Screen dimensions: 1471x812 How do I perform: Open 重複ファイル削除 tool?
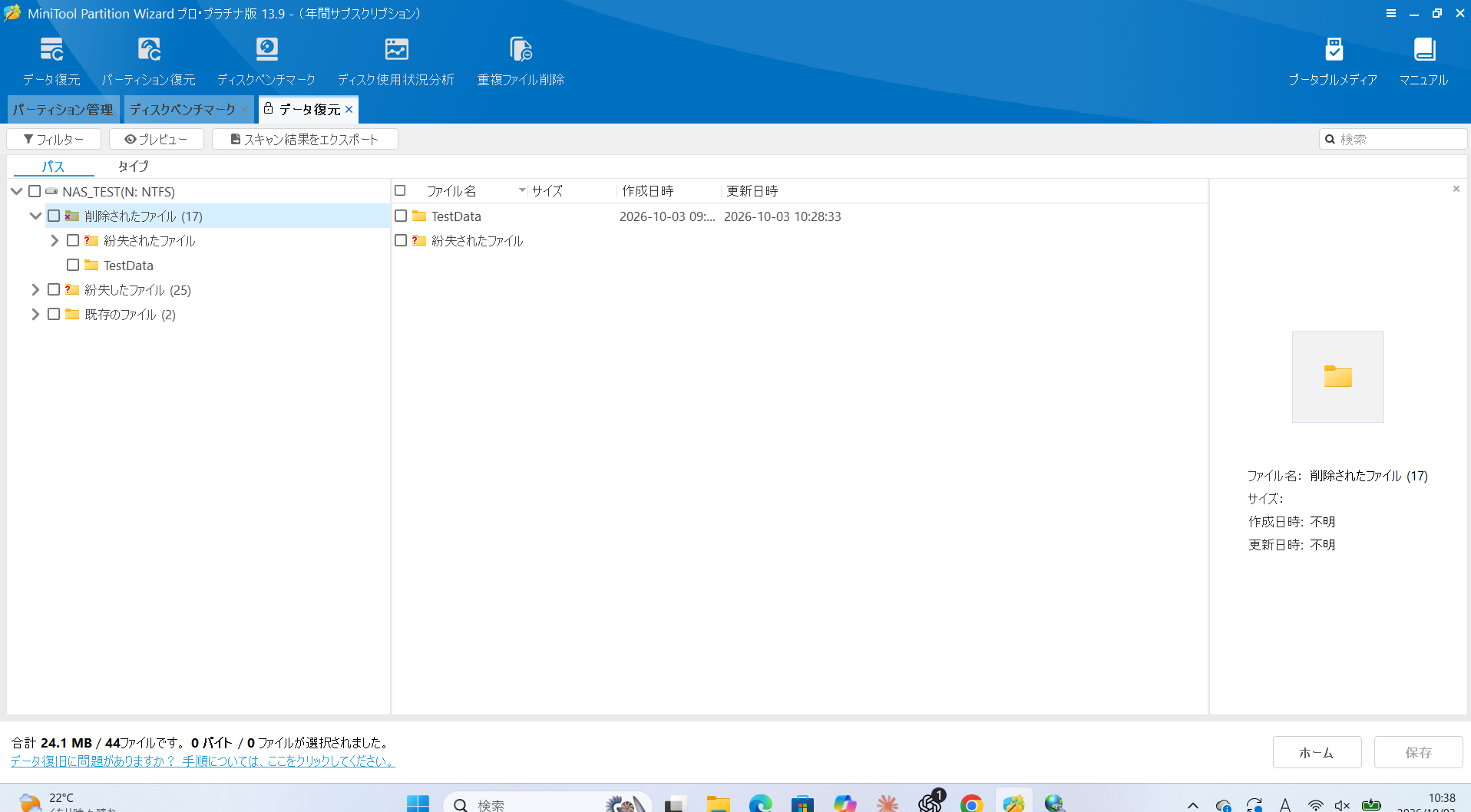pos(521,61)
